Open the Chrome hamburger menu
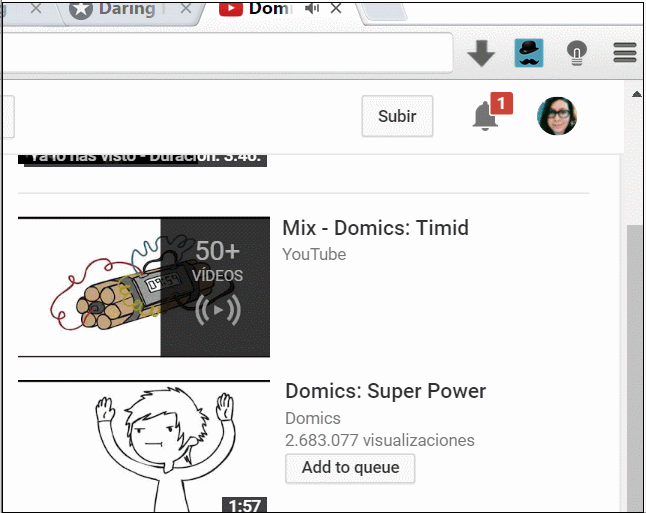This screenshot has width=646, height=513. 625,54
